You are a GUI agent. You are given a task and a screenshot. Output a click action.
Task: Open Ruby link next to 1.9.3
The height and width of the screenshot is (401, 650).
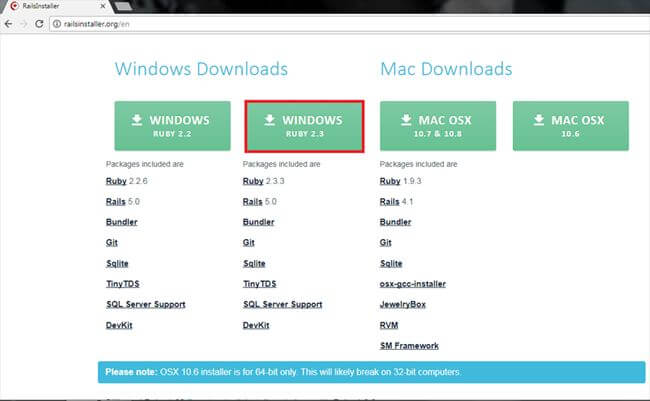[x=390, y=181]
